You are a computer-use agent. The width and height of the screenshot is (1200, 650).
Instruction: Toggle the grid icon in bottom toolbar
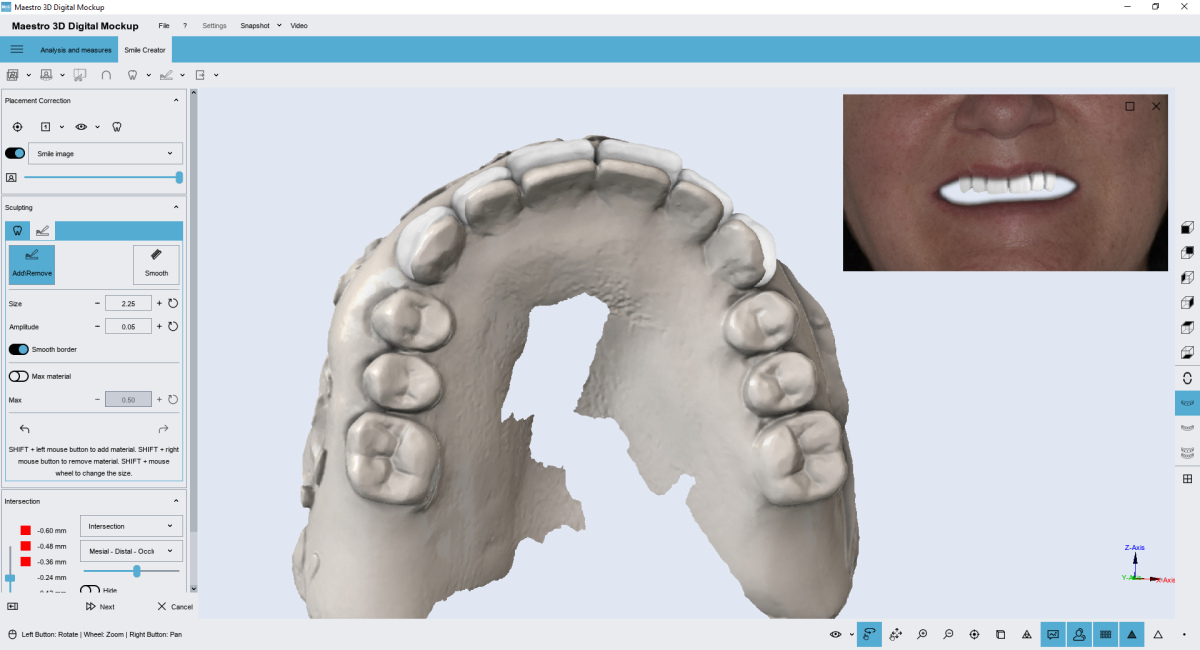(x=1105, y=634)
